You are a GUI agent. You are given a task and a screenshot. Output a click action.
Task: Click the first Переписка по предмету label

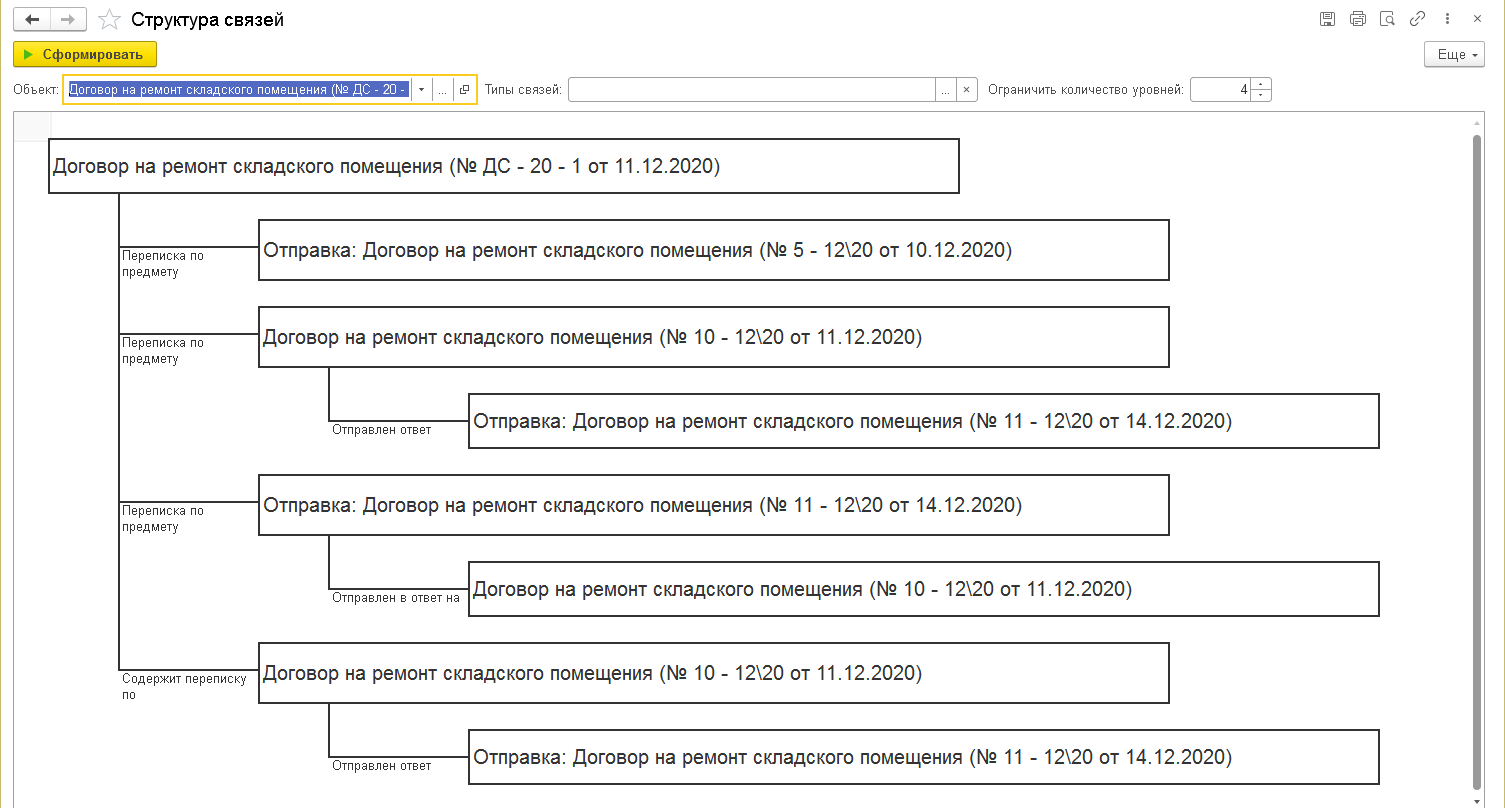[163, 264]
